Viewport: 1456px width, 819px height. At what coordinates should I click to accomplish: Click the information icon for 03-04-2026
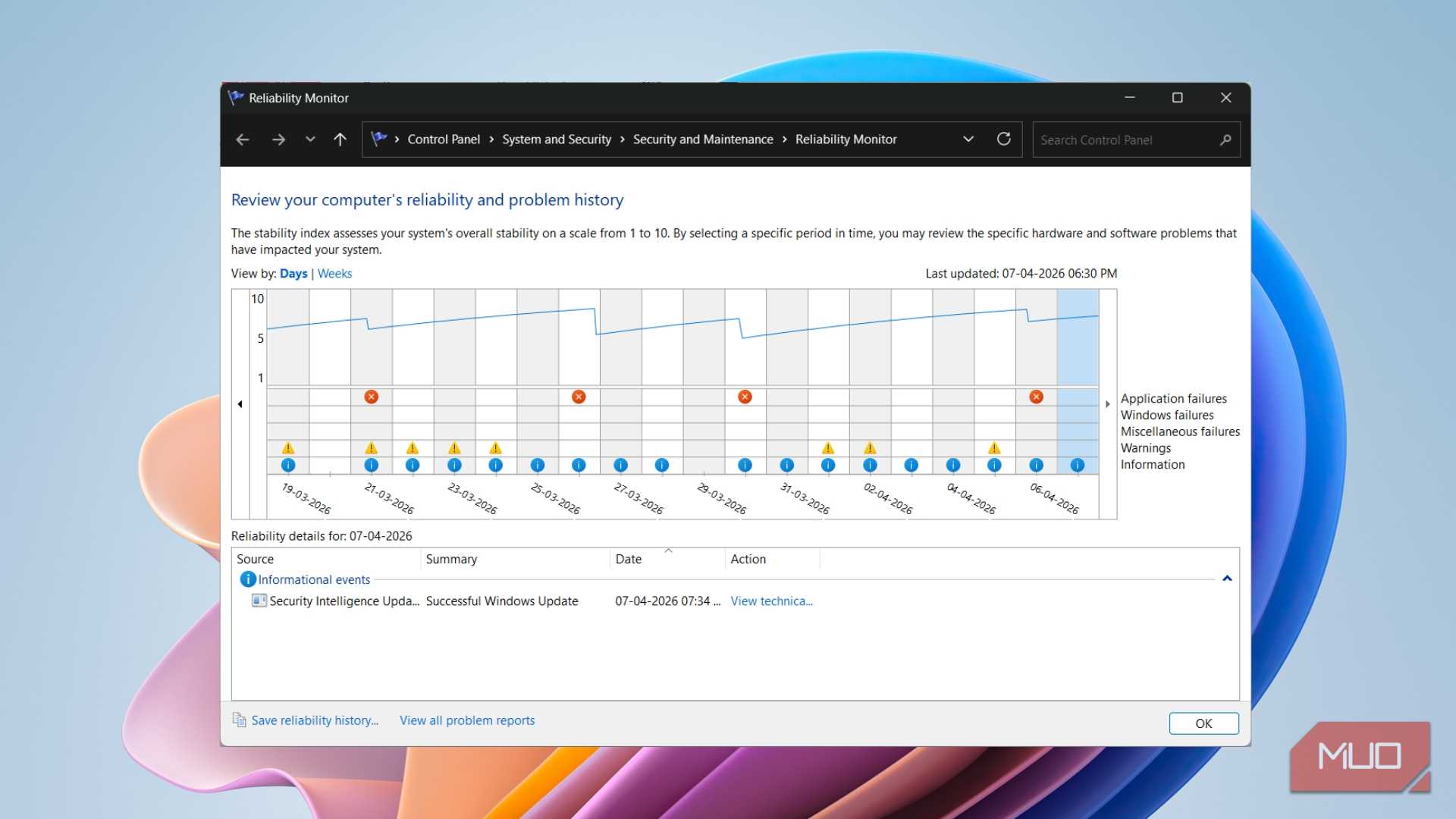pyautogui.click(x=912, y=465)
